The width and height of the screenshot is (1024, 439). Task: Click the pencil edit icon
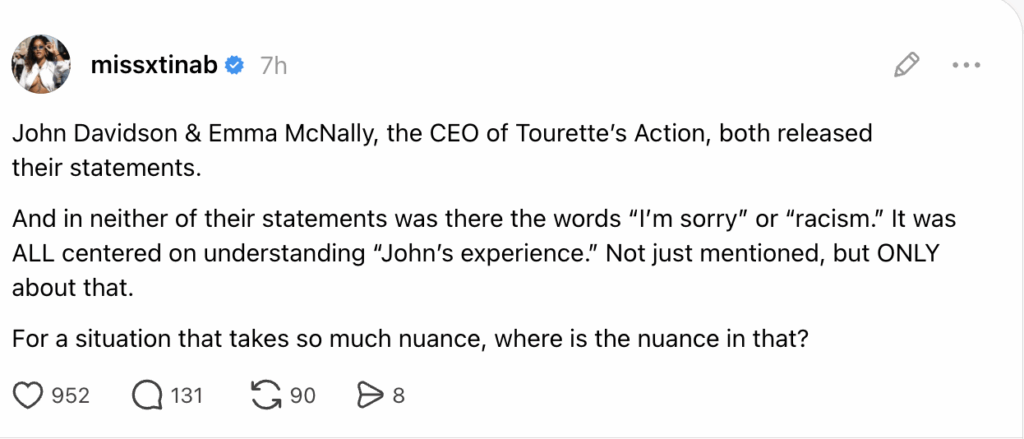click(x=906, y=66)
